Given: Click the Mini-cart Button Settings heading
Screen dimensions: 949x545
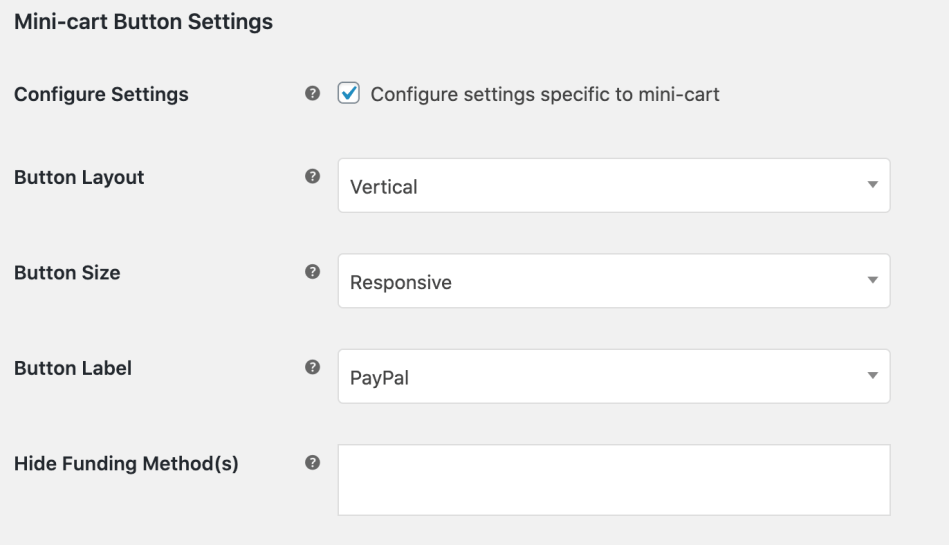Looking at the screenshot, I should [143, 22].
